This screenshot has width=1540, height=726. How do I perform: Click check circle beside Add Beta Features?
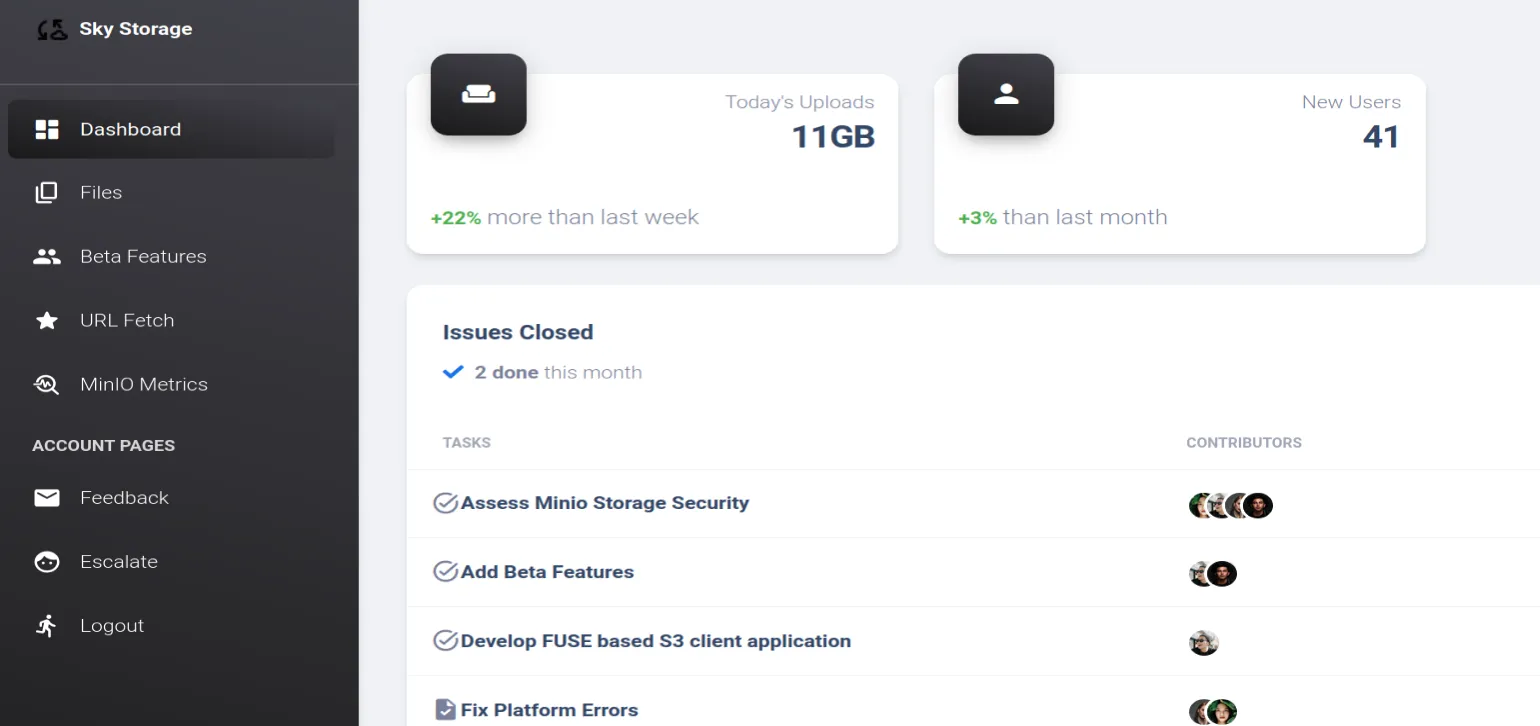[x=445, y=572]
